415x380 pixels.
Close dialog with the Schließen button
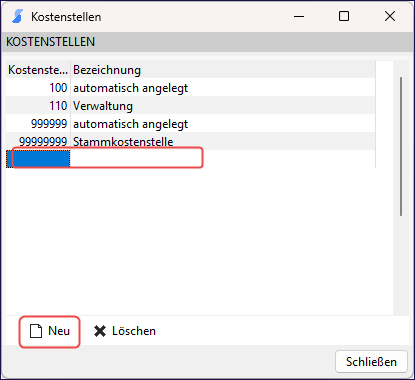[x=371, y=362]
